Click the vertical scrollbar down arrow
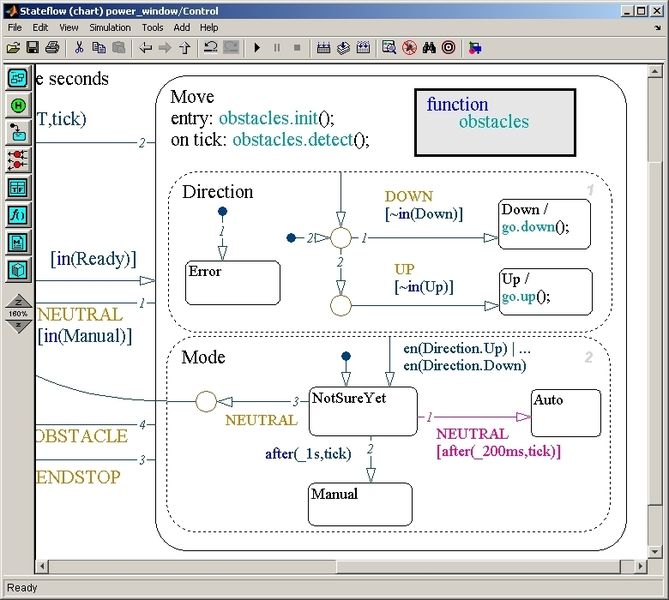 click(654, 552)
